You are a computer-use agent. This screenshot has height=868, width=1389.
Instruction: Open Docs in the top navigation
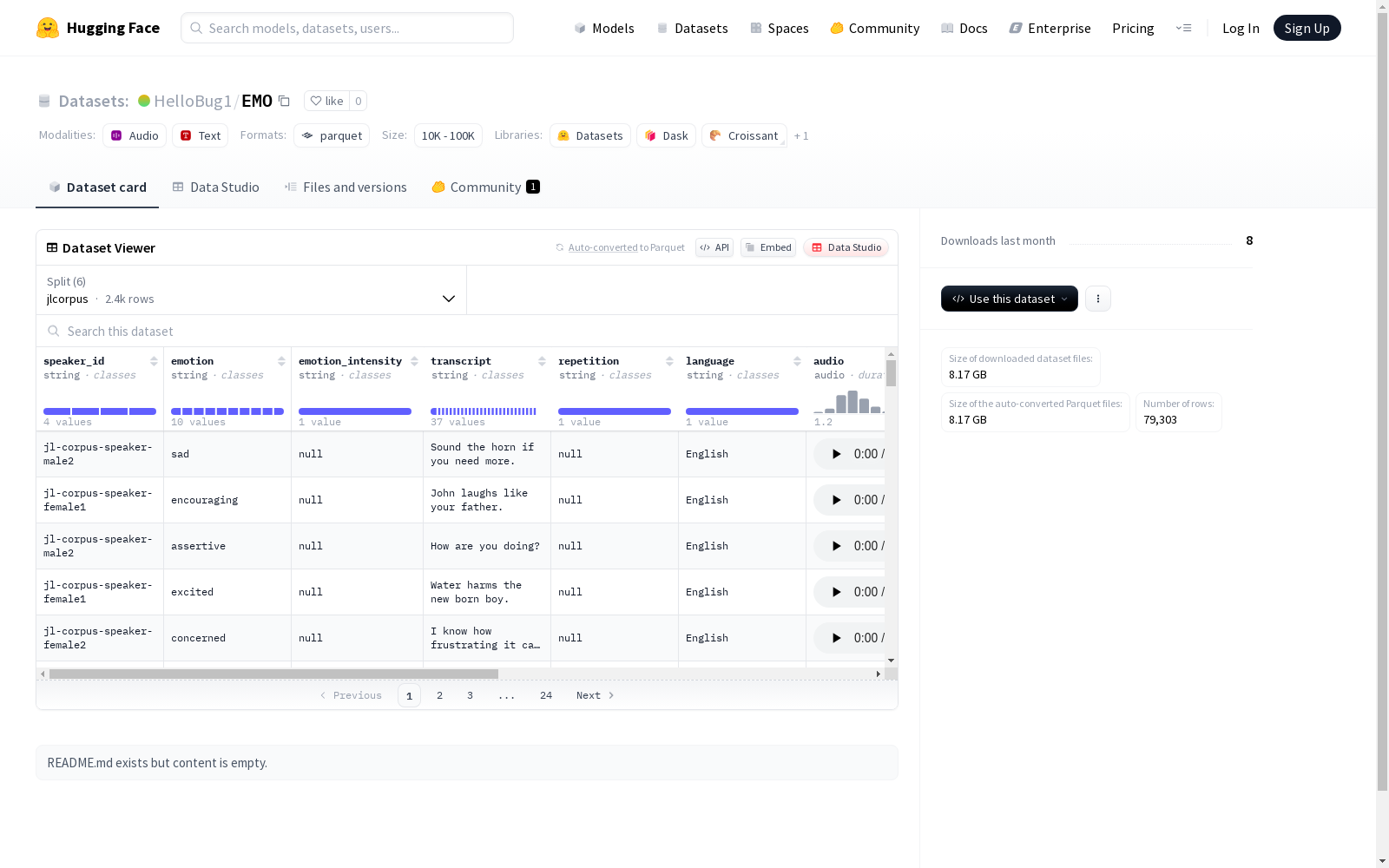coord(964,28)
